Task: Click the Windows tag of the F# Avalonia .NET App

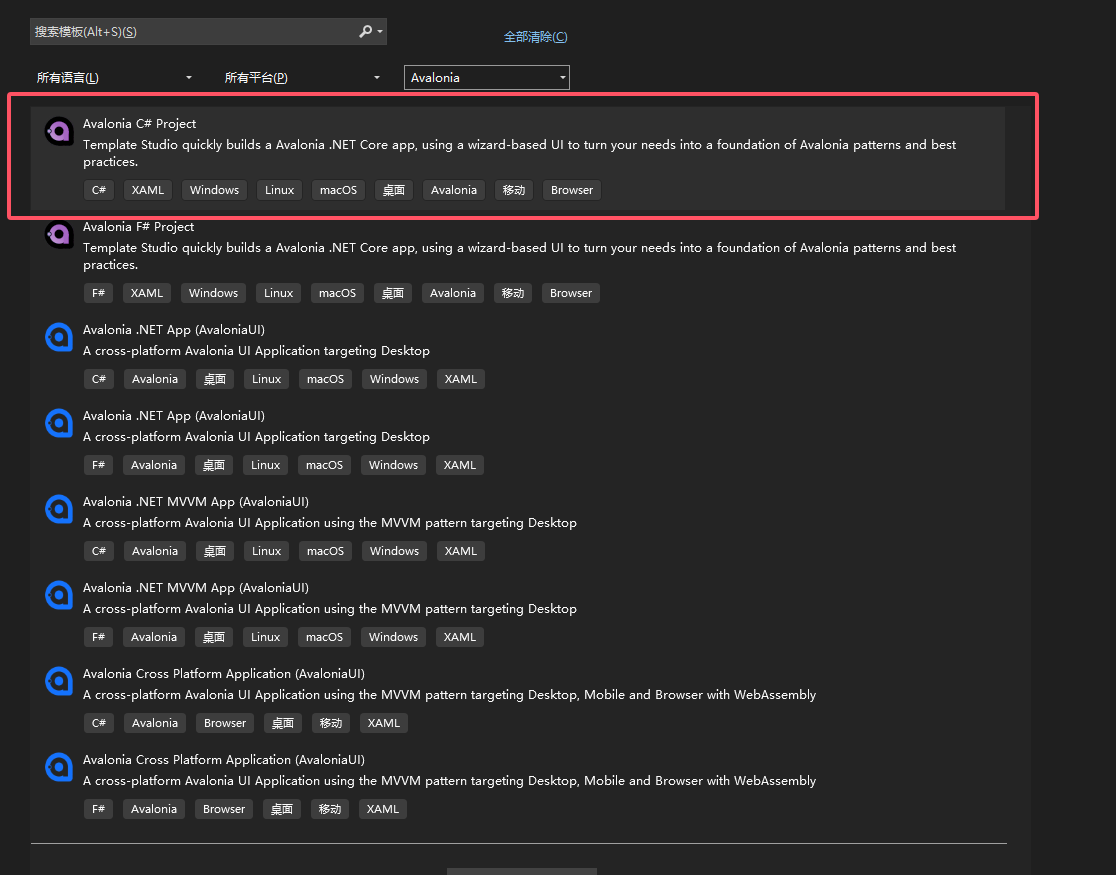Action: [x=394, y=466]
